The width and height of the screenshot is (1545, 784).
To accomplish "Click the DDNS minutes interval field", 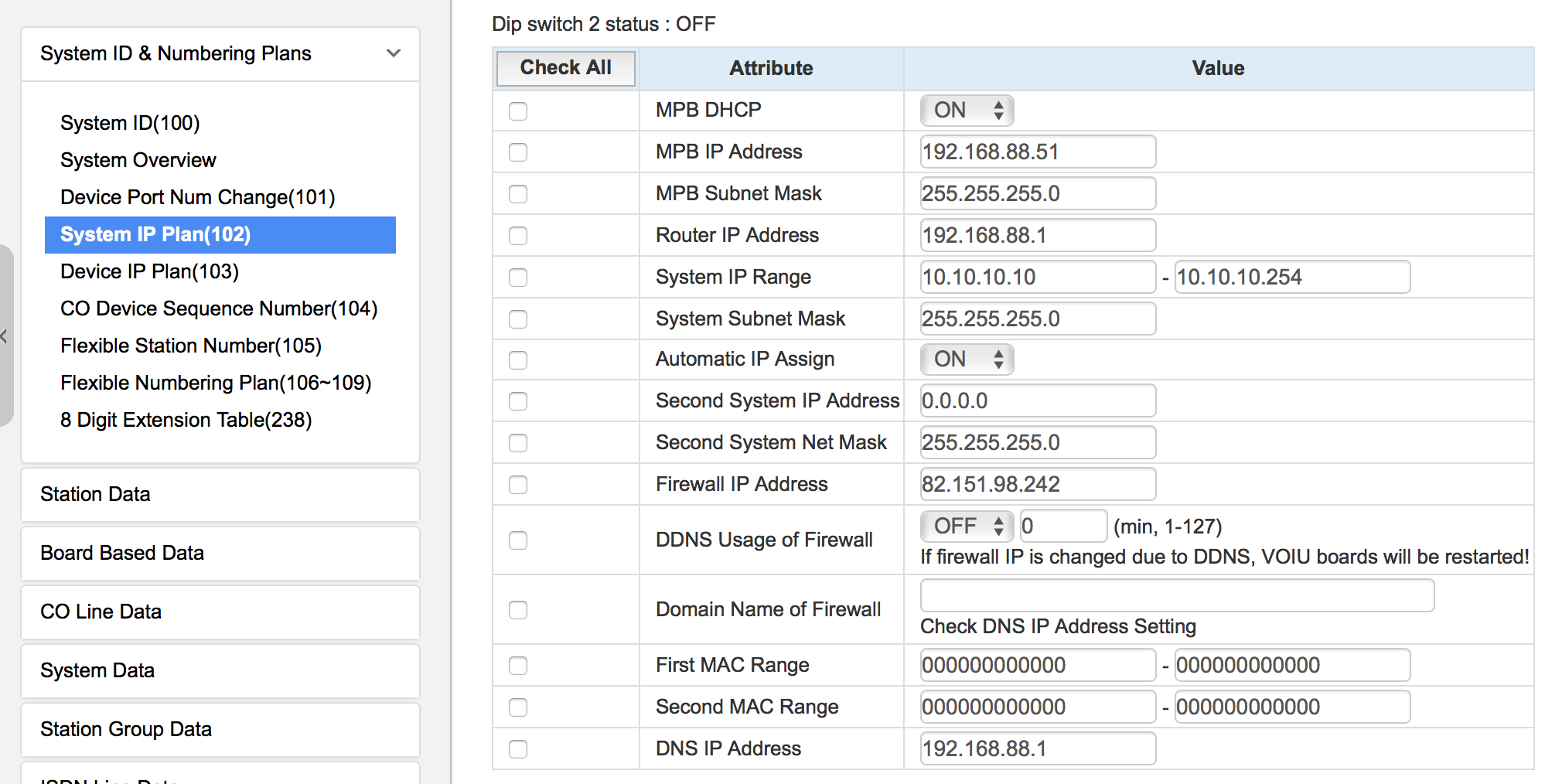I will [x=1063, y=527].
